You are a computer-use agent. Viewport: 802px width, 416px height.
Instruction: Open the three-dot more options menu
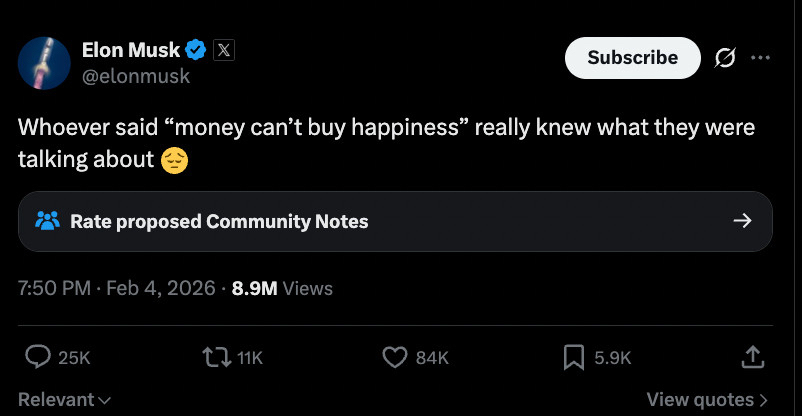tap(760, 58)
